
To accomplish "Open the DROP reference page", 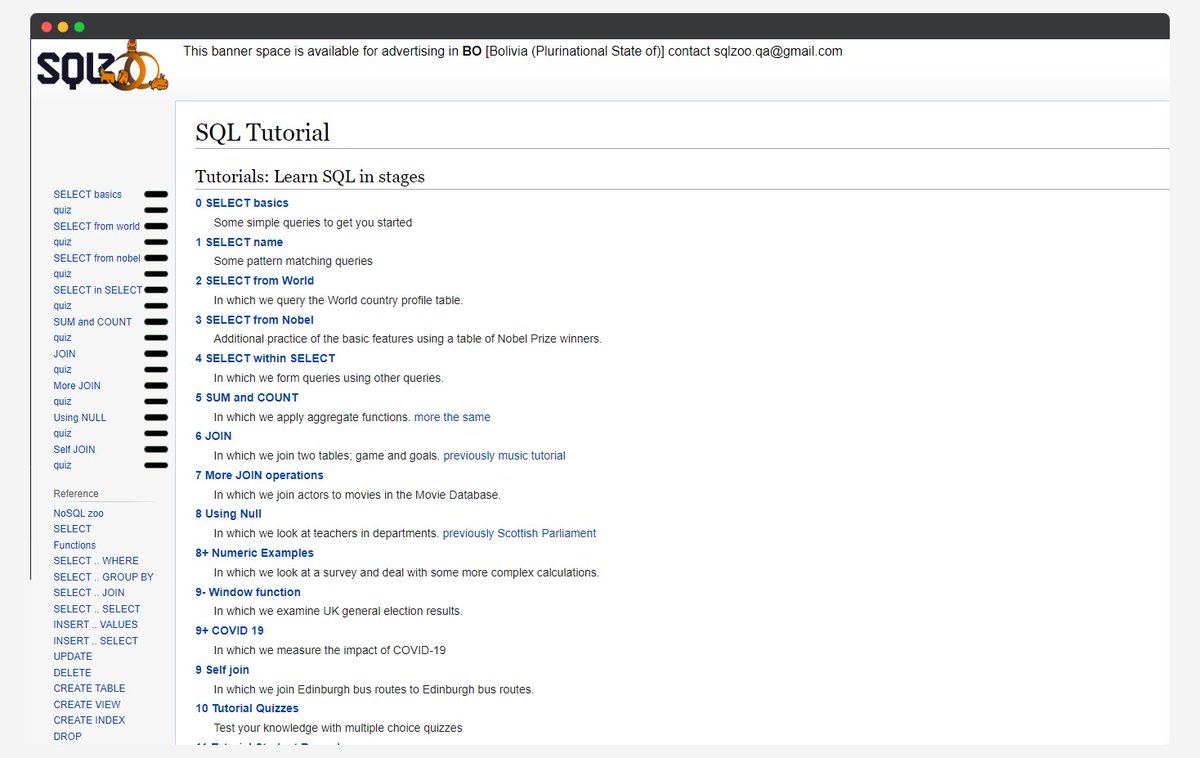I will pos(67,736).
